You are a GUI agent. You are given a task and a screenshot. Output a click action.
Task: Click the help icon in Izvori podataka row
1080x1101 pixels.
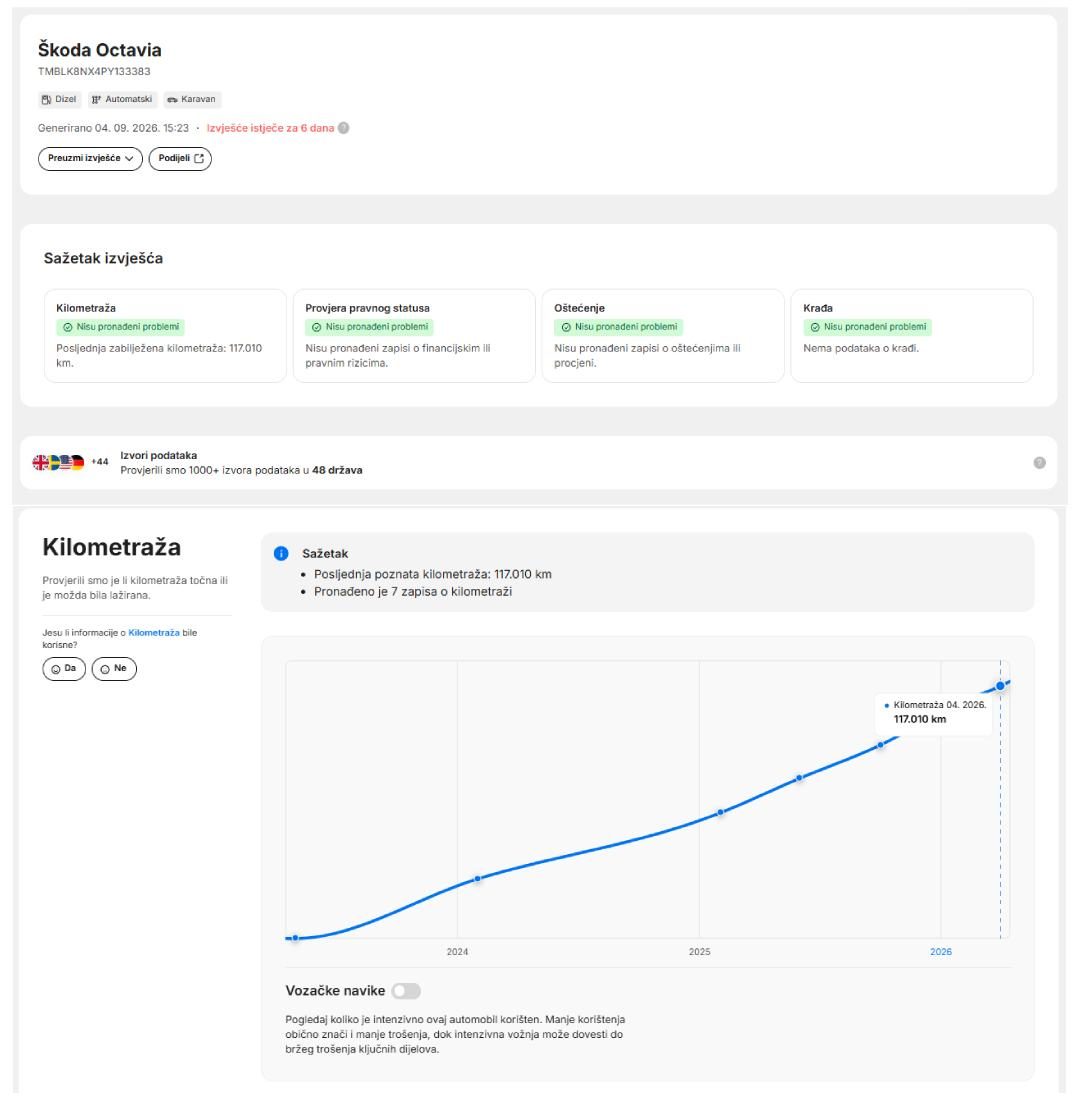coord(1040,463)
